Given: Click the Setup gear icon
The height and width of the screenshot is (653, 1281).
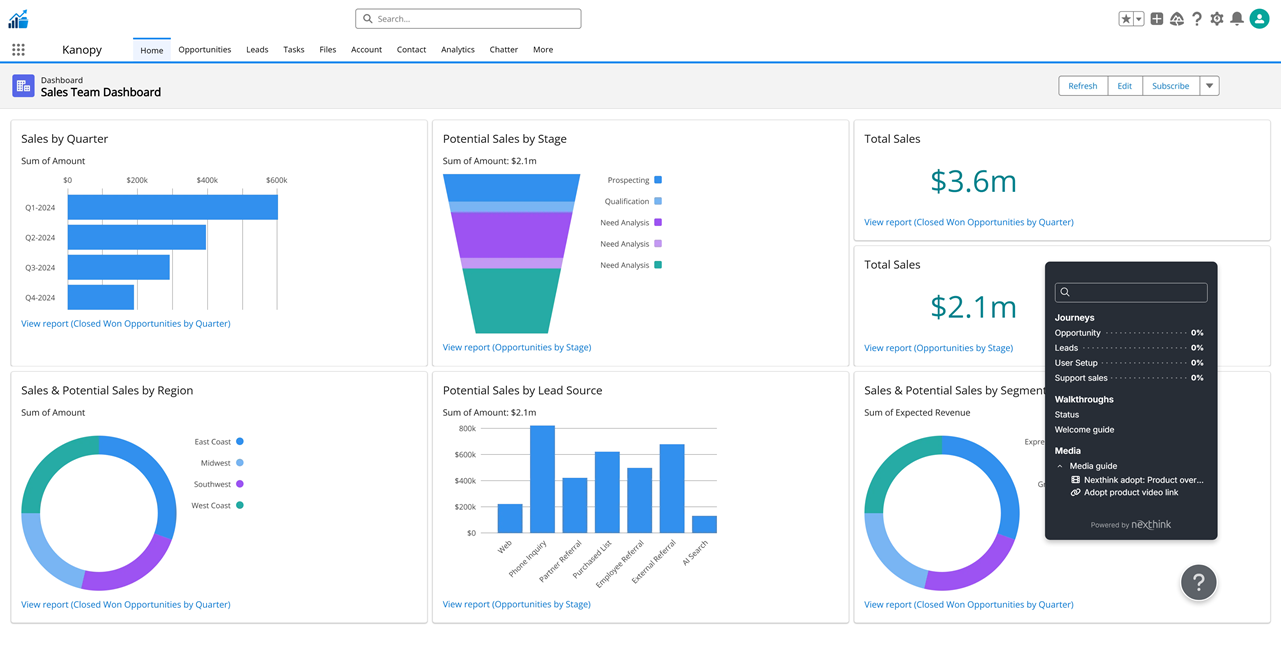Looking at the screenshot, I should tap(1217, 19).
